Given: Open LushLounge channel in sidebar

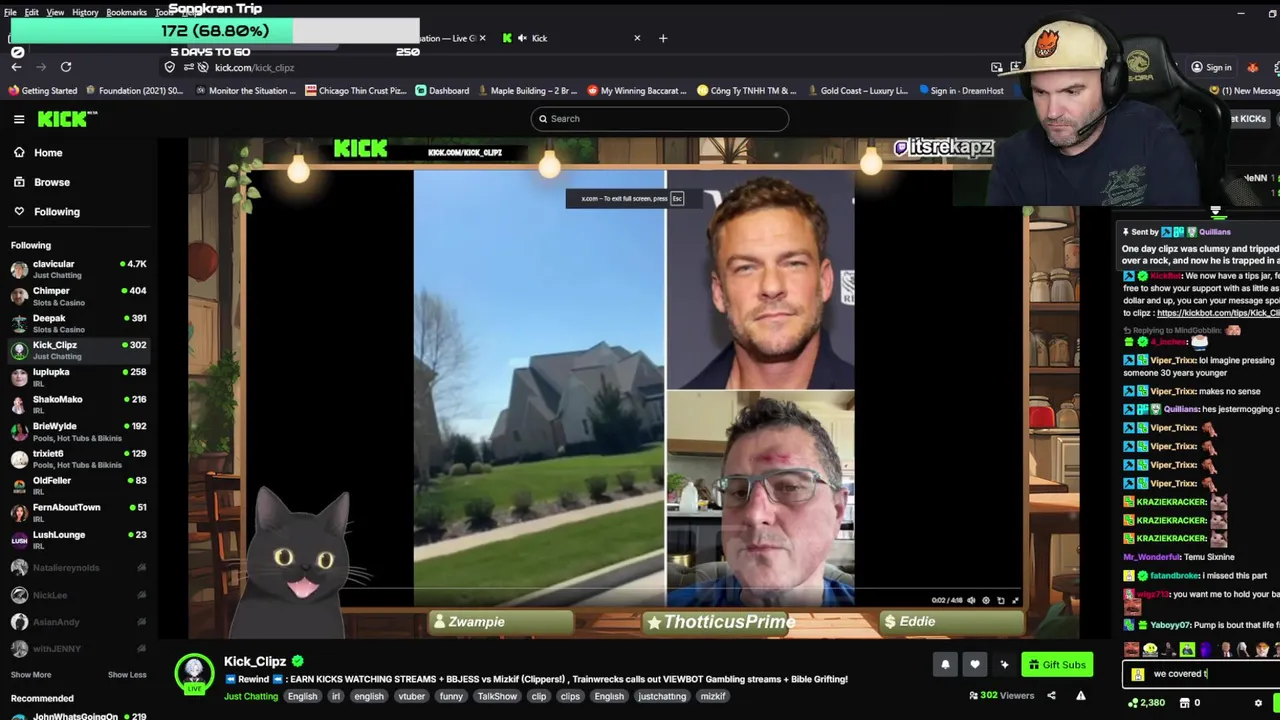Looking at the screenshot, I should [78, 539].
